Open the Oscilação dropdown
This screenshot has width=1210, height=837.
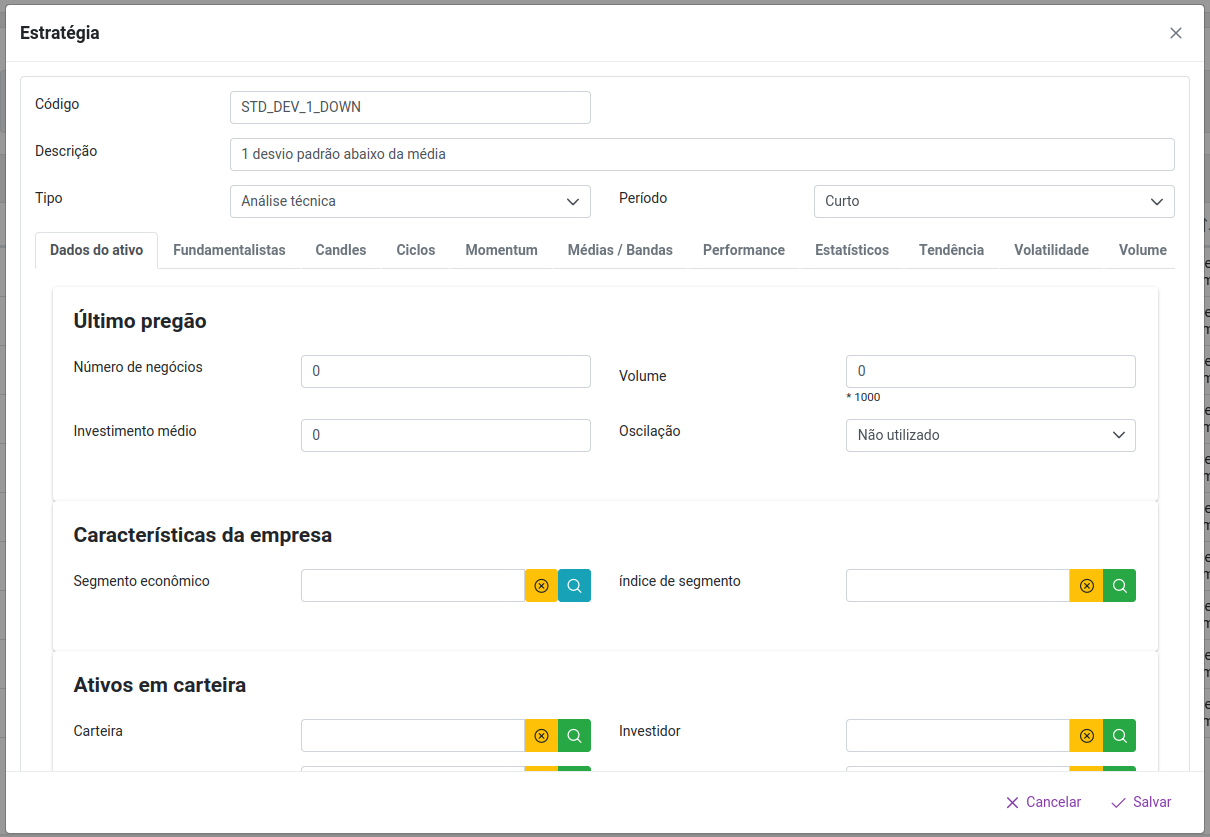coord(990,435)
